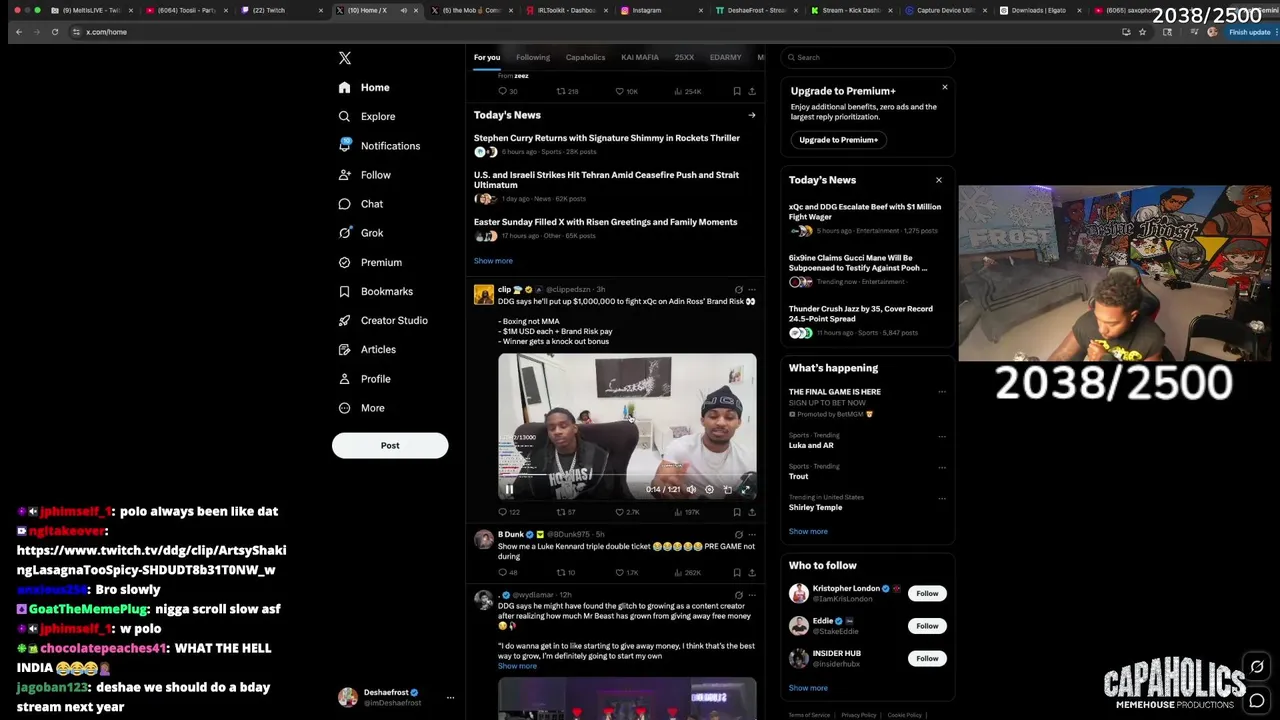
Task: Switch to the EDARMY tab
Action: coord(726,57)
